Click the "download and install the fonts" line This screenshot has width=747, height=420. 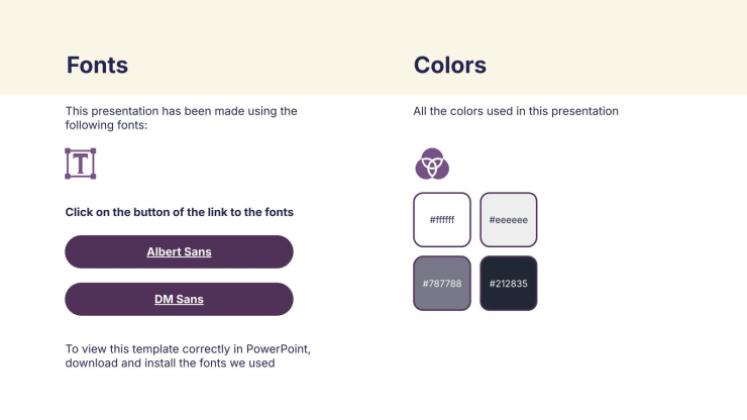click(x=170, y=363)
